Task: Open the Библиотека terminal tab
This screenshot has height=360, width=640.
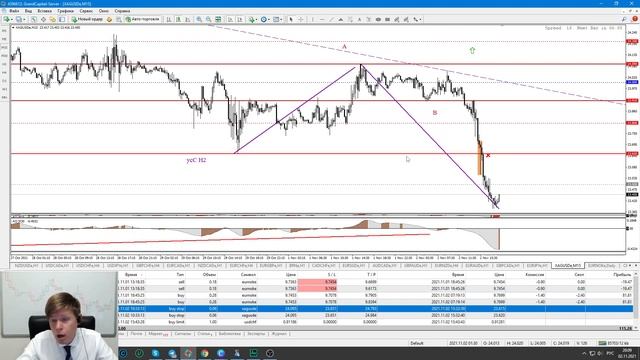Action: [x=229, y=333]
